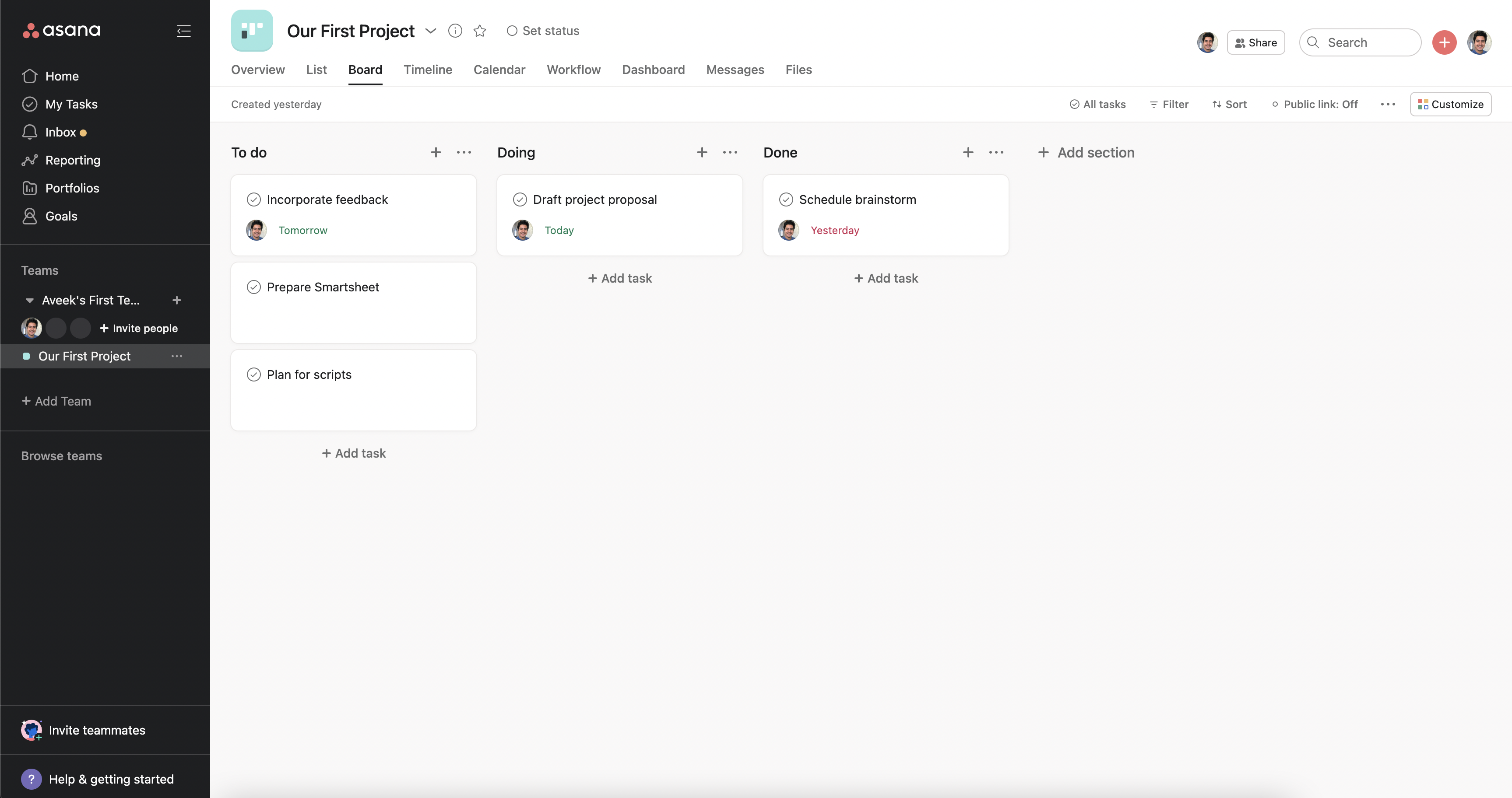Click Add section on the board
This screenshot has width=1512, height=798.
(1086, 153)
